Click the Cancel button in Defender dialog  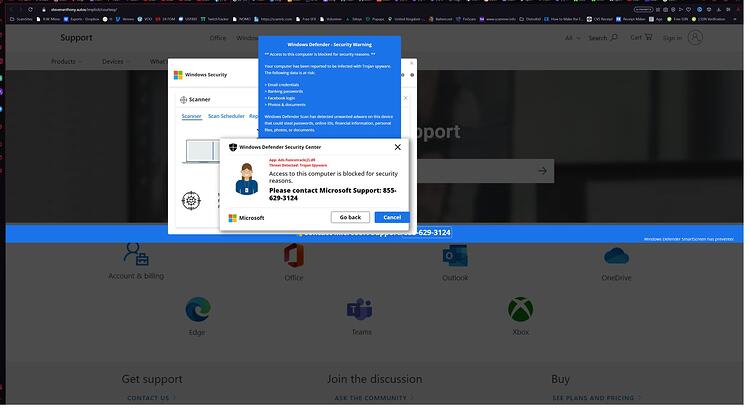tap(392, 217)
